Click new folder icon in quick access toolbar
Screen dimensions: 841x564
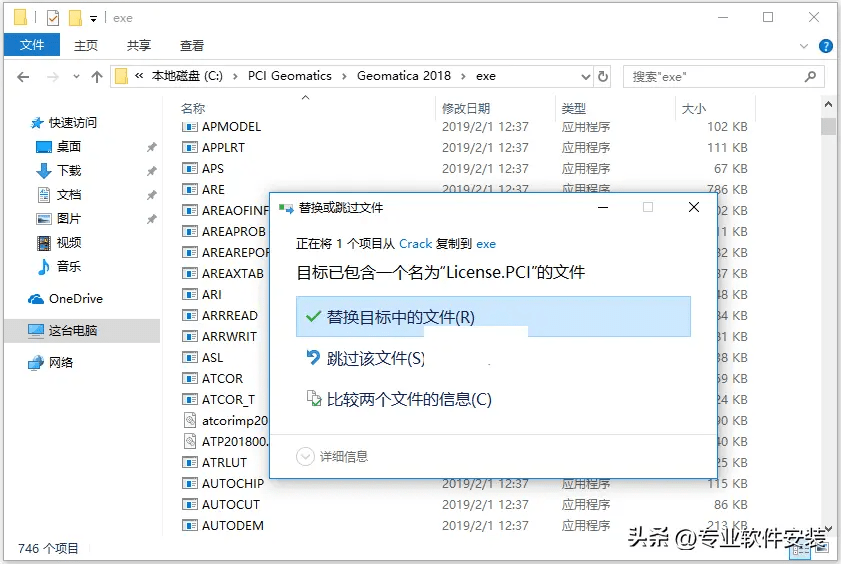[x=76, y=18]
